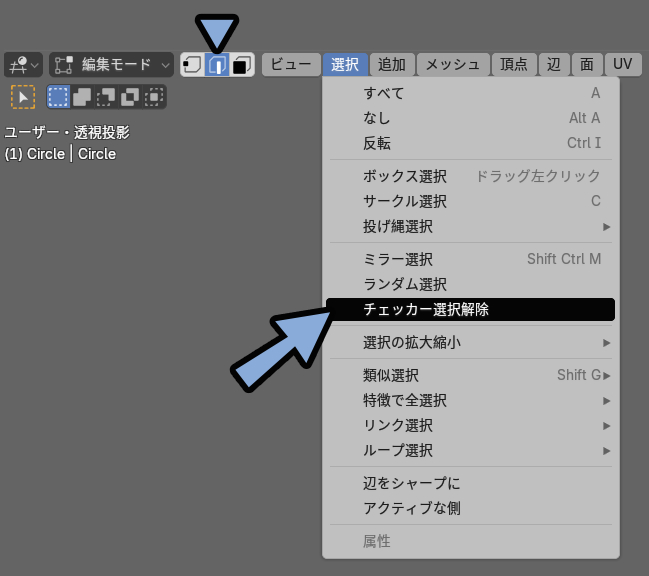Expand the 選択の拡大縮小 submenu
Viewport: 649px width, 576px height.
[471, 343]
